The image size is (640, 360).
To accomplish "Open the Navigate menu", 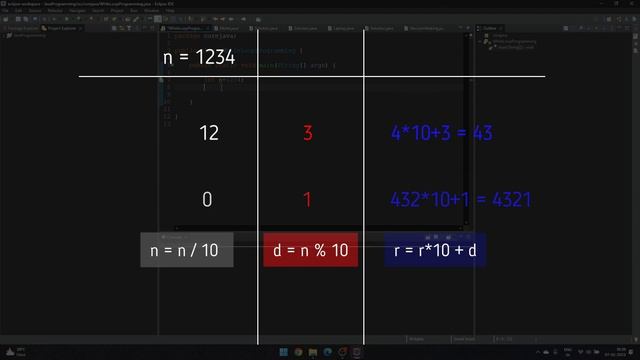I will click(x=77, y=11).
